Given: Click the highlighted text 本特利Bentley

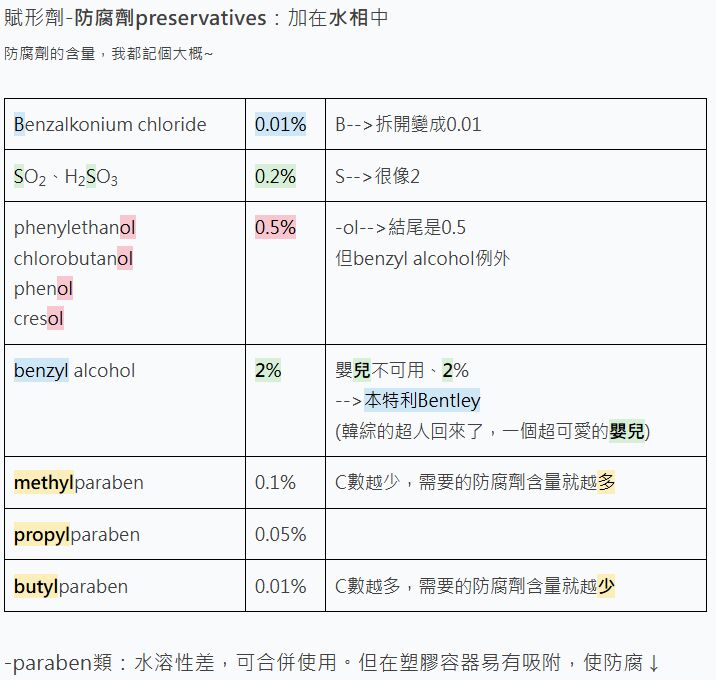Looking at the screenshot, I should [422, 401].
